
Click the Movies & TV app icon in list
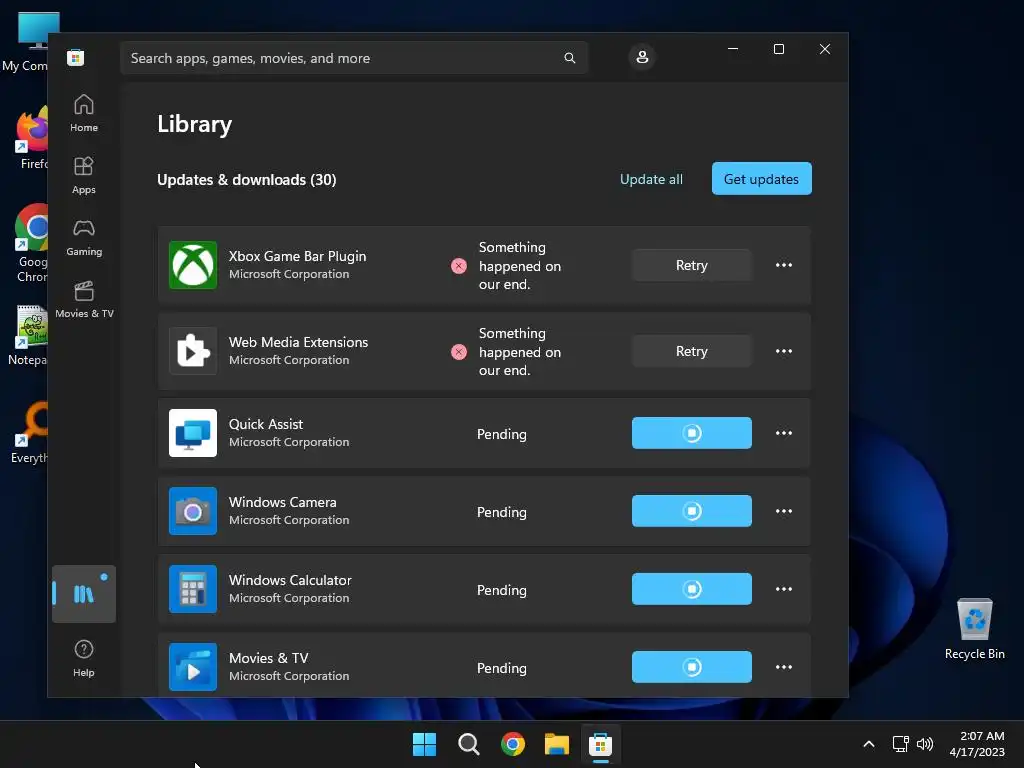[x=193, y=667]
